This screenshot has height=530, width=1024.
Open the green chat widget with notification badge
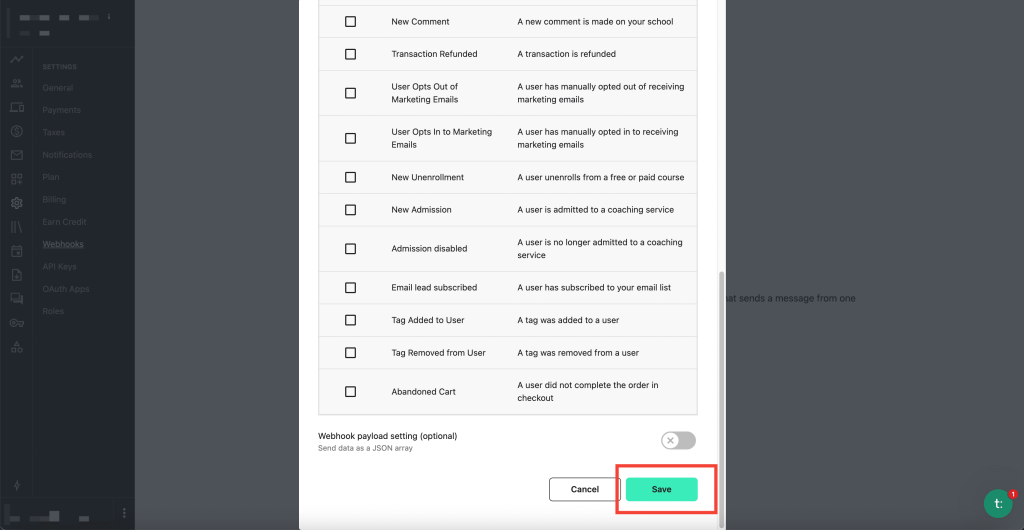[x=998, y=503]
